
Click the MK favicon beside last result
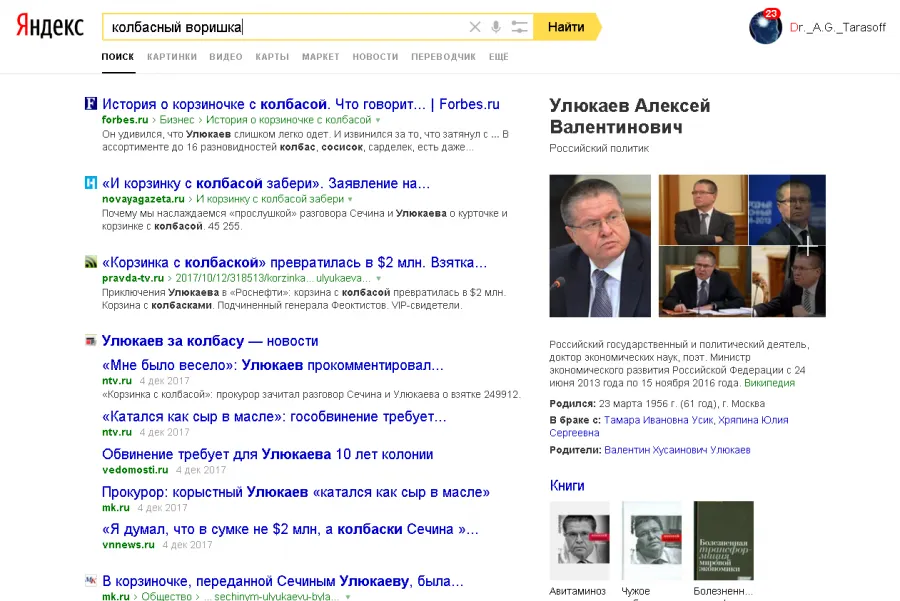91,580
